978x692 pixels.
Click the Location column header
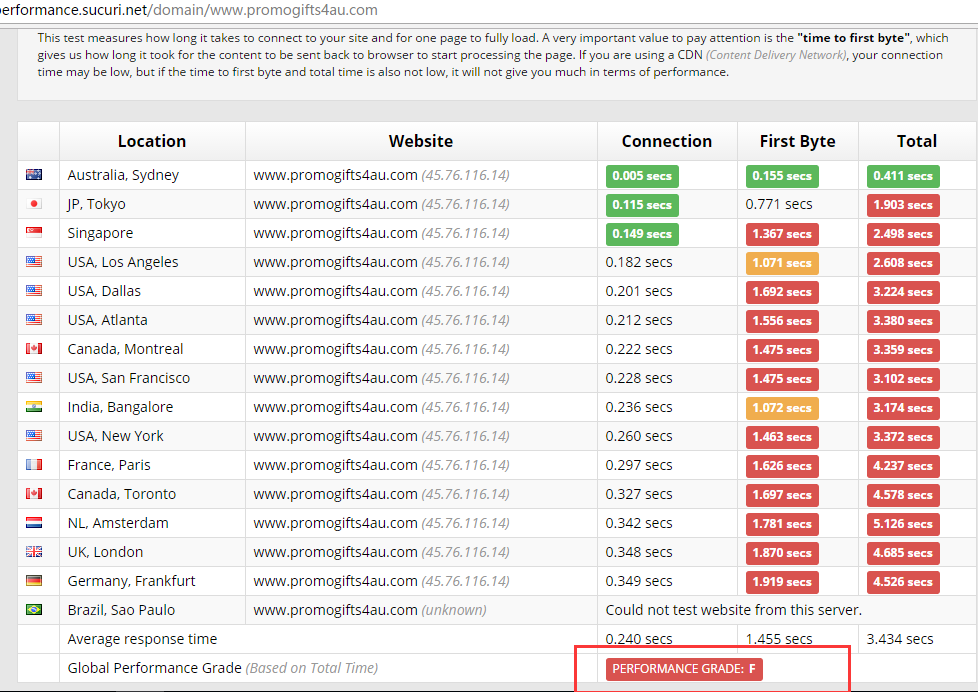[x=152, y=141]
